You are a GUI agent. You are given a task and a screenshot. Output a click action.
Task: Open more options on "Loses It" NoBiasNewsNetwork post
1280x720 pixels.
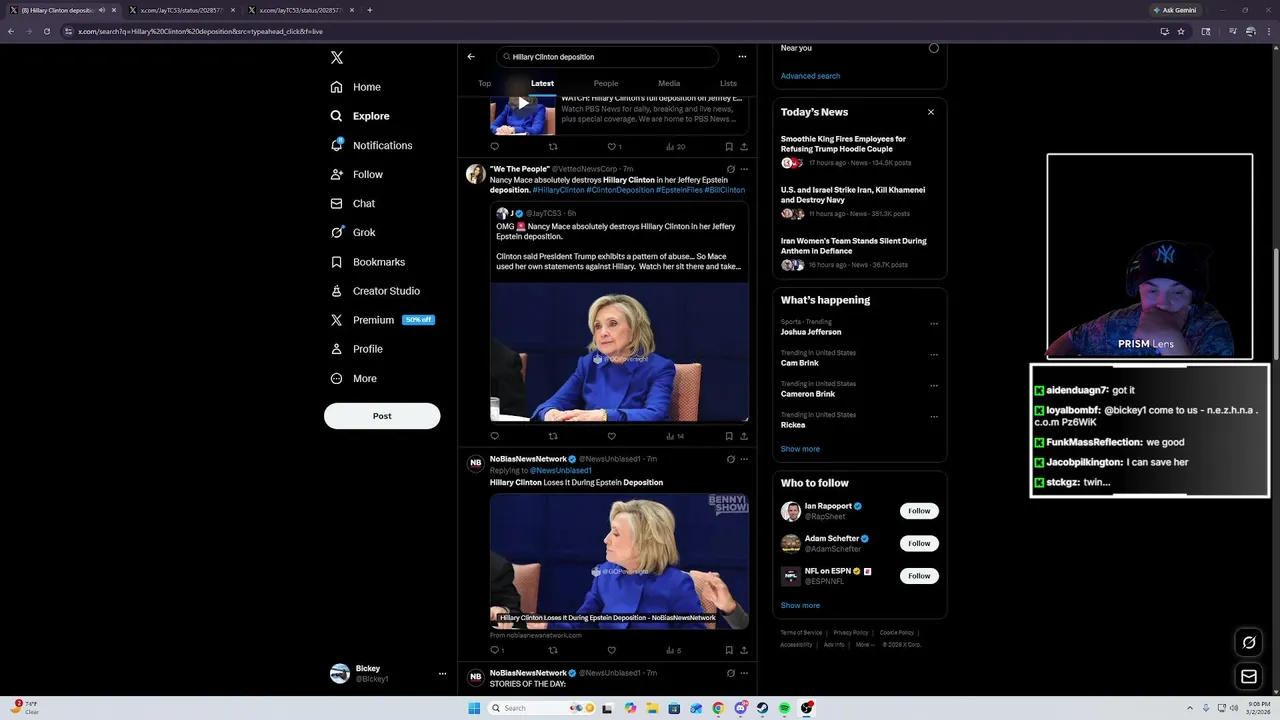point(744,459)
